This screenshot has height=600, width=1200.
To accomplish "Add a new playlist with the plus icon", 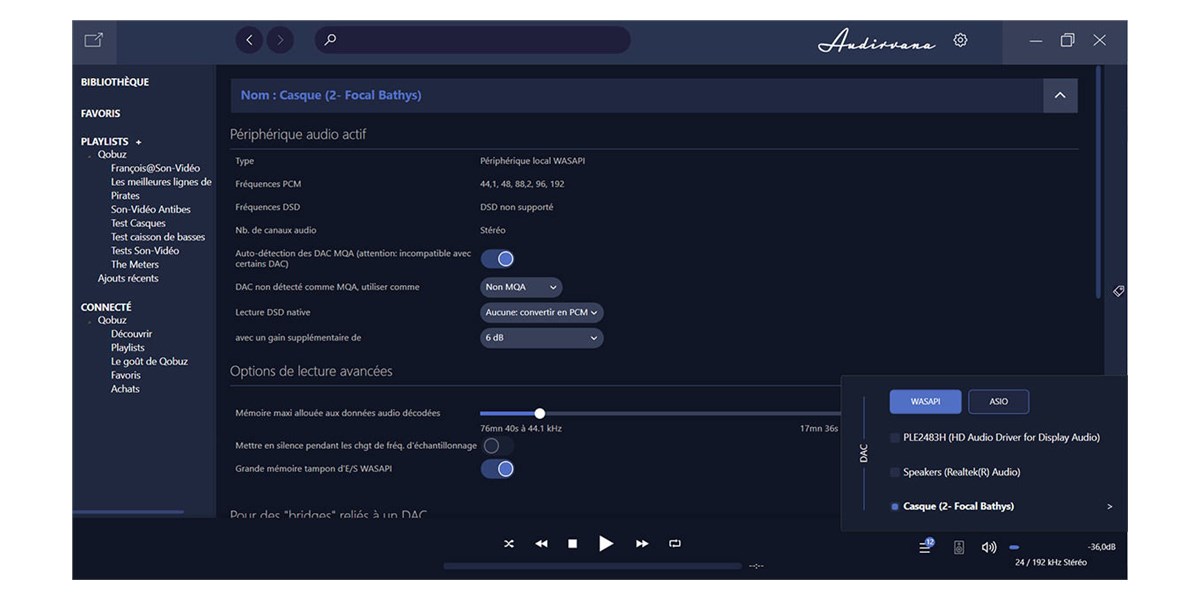I will 139,142.
